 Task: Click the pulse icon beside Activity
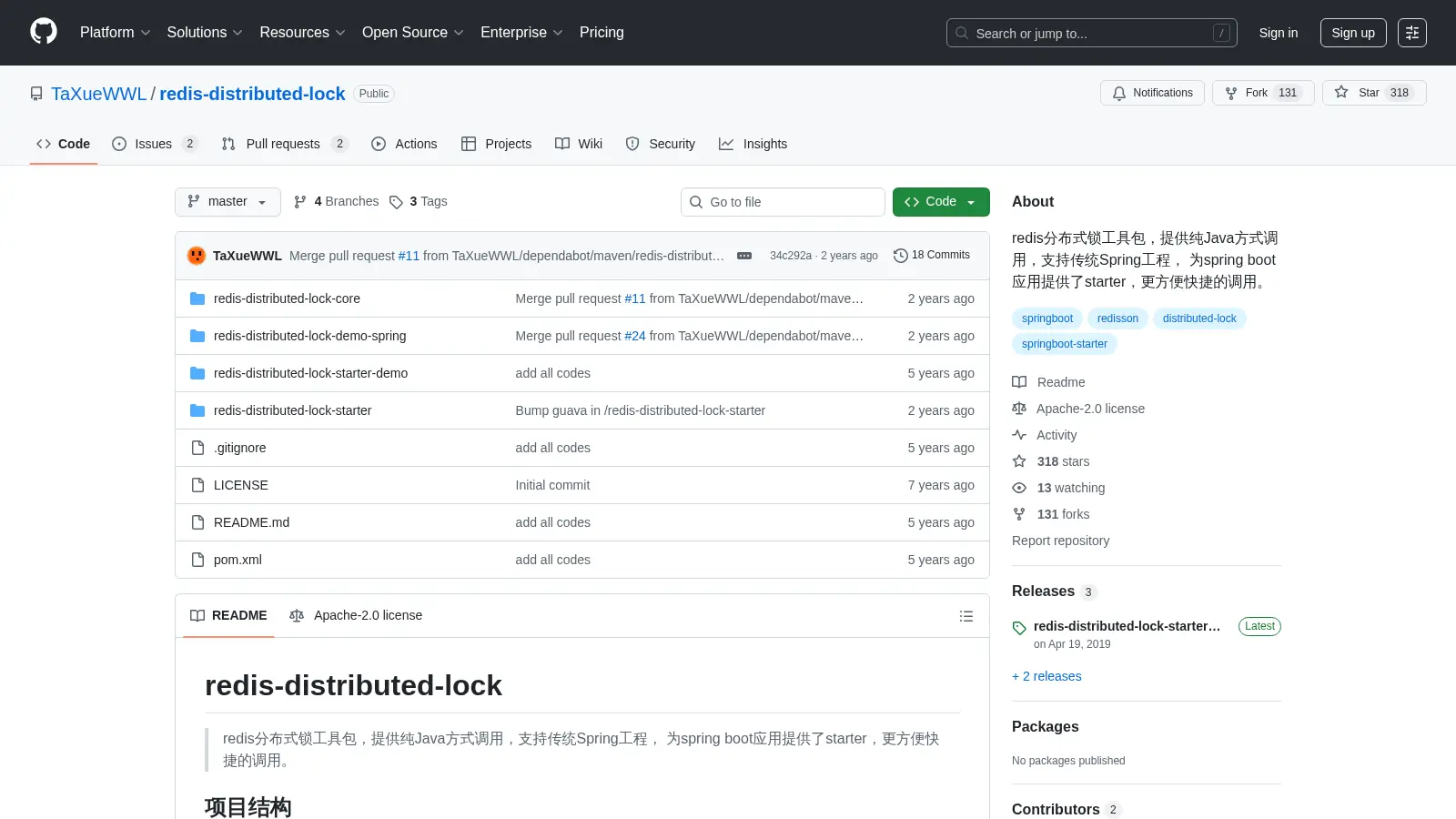[1019, 435]
